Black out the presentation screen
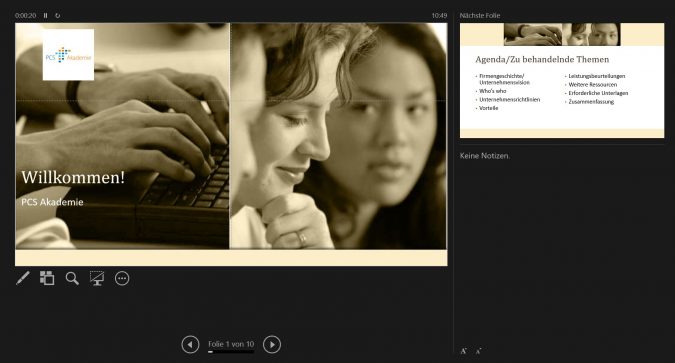 coord(97,278)
